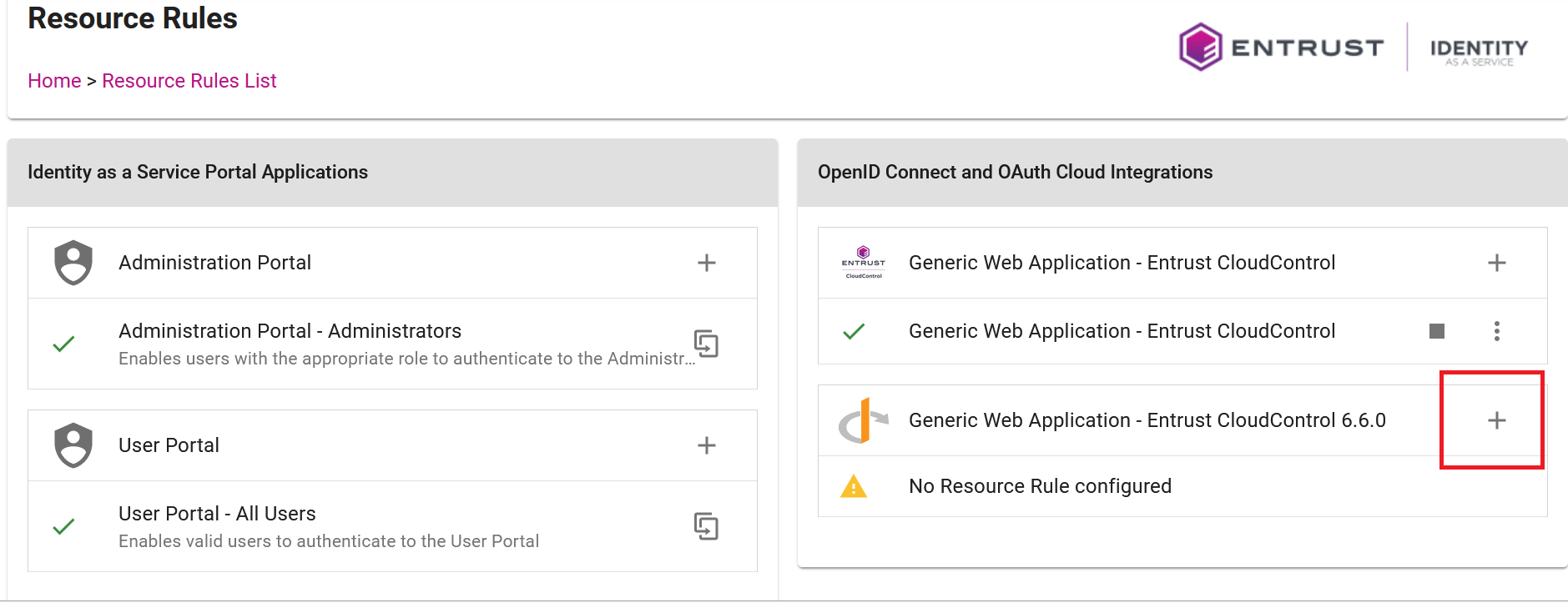The image size is (1568, 603).
Task: Add a resource rule for Entrust CloudControl 6.6.0
Action: tap(1496, 420)
